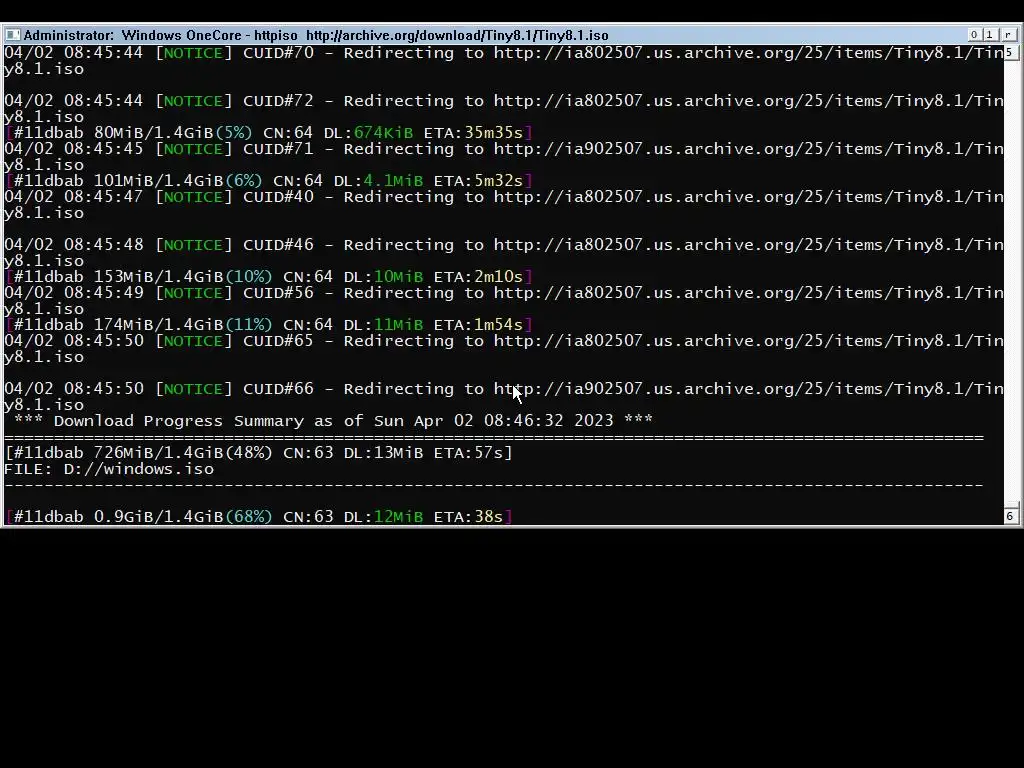The height and width of the screenshot is (768, 1024).
Task: Click the title bar text 'Administrator: Windows OneCore'
Action: coord(133,35)
